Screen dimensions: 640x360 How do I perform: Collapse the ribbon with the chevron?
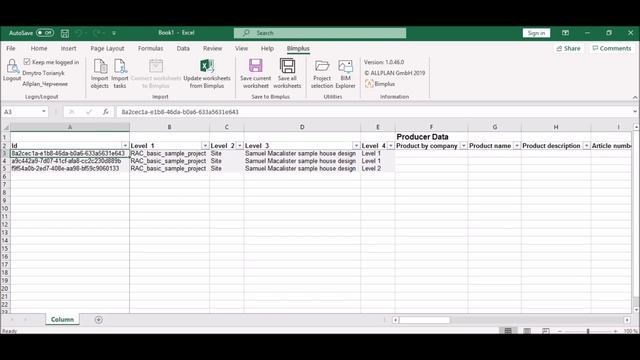tap(635, 97)
